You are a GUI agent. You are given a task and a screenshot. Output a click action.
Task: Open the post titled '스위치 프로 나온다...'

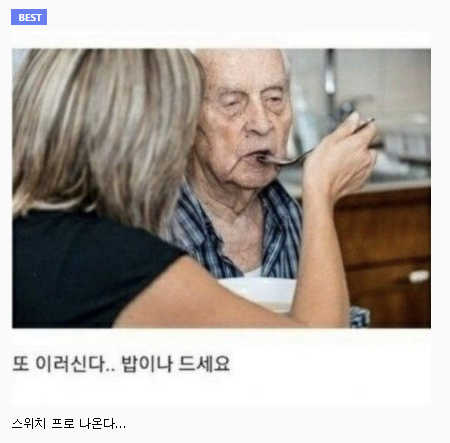coord(69,423)
